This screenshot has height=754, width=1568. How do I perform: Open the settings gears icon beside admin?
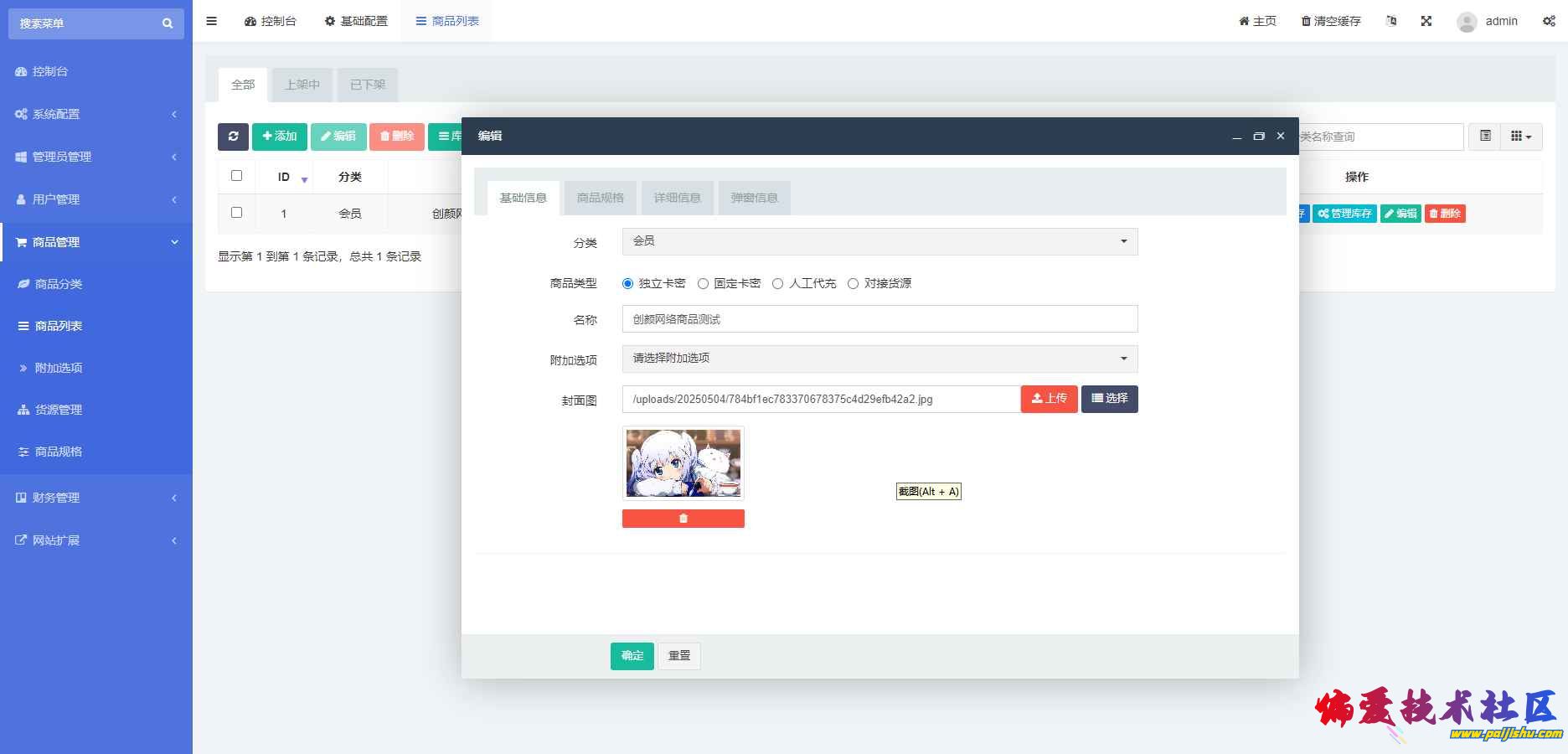coord(1549,21)
